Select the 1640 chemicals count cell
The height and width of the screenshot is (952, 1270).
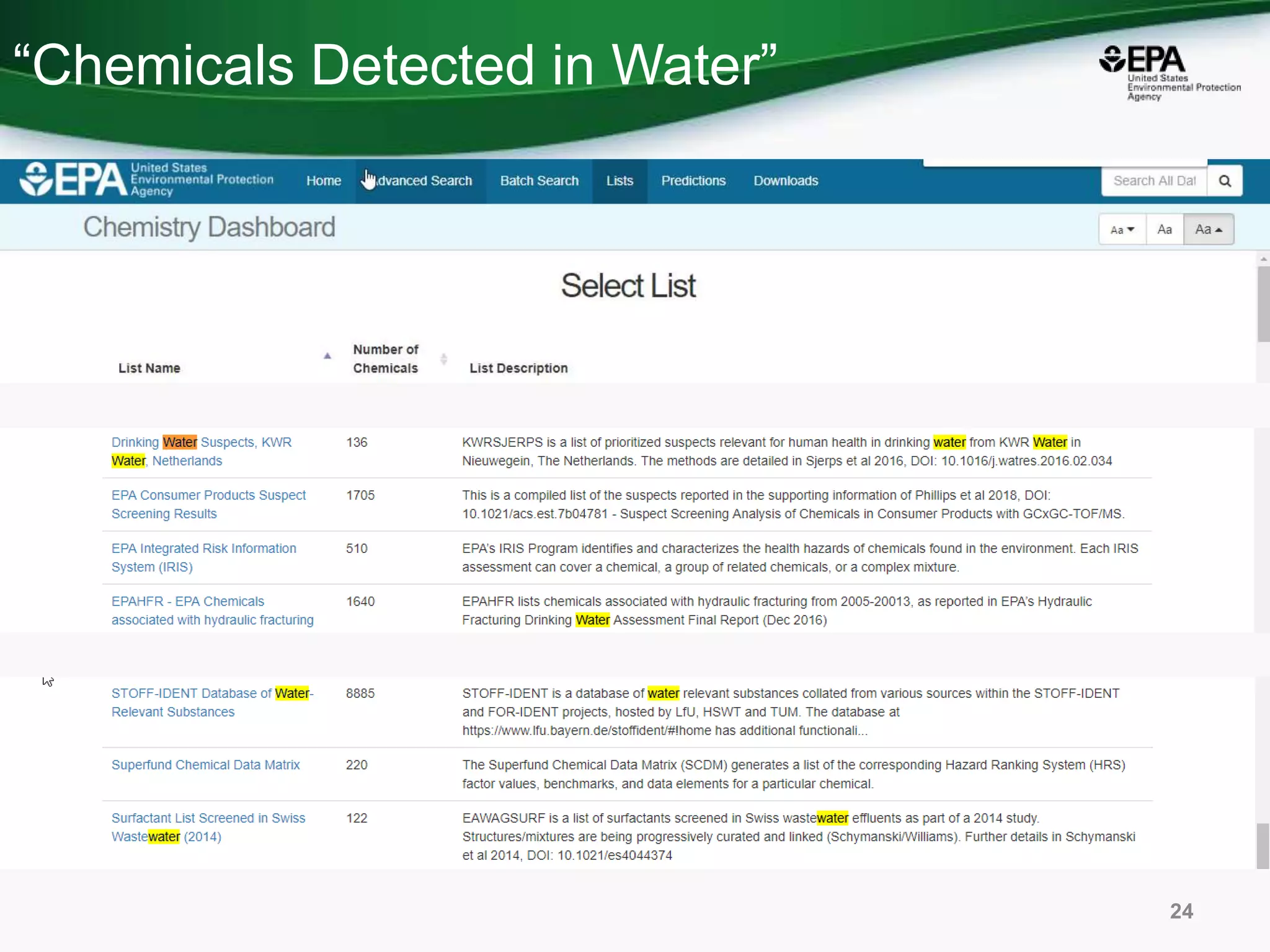click(x=360, y=601)
